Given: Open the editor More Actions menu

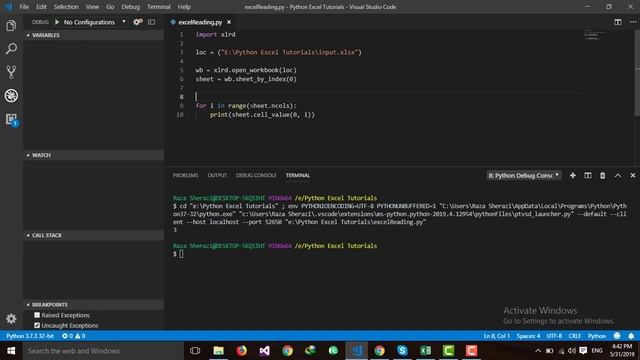Looking at the screenshot, I should point(633,22).
